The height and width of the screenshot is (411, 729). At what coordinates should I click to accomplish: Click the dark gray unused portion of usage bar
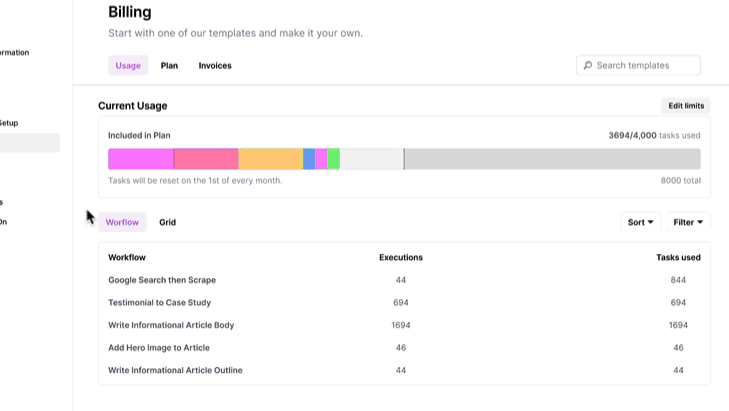coord(552,159)
